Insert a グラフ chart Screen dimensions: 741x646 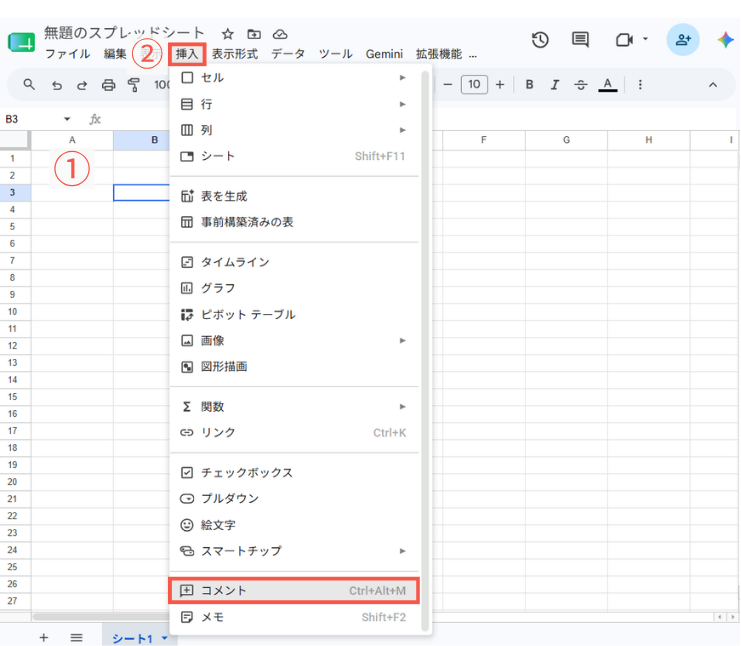coord(294,288)
